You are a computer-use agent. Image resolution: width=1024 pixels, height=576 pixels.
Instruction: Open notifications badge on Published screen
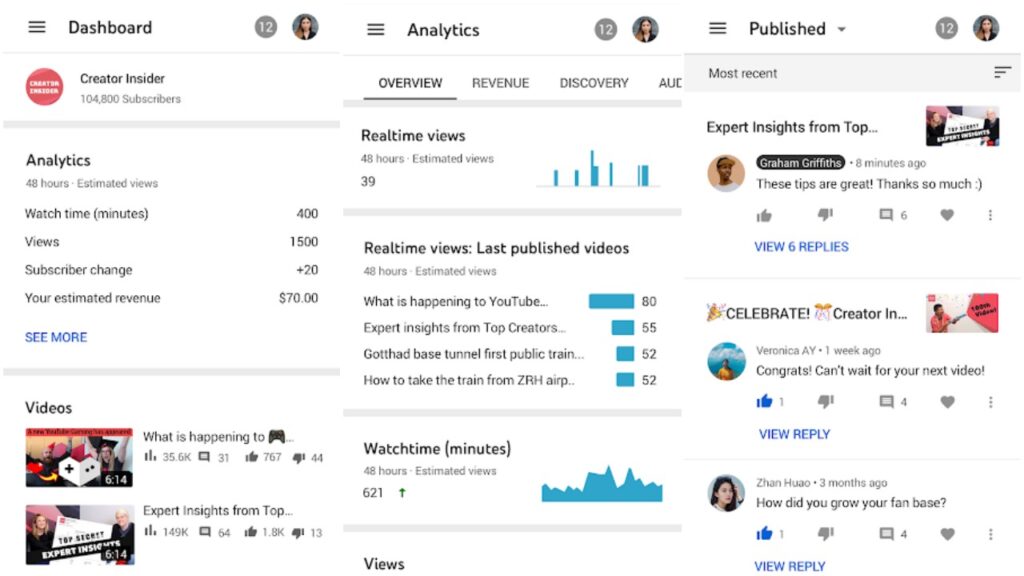(x=946, y=28)
